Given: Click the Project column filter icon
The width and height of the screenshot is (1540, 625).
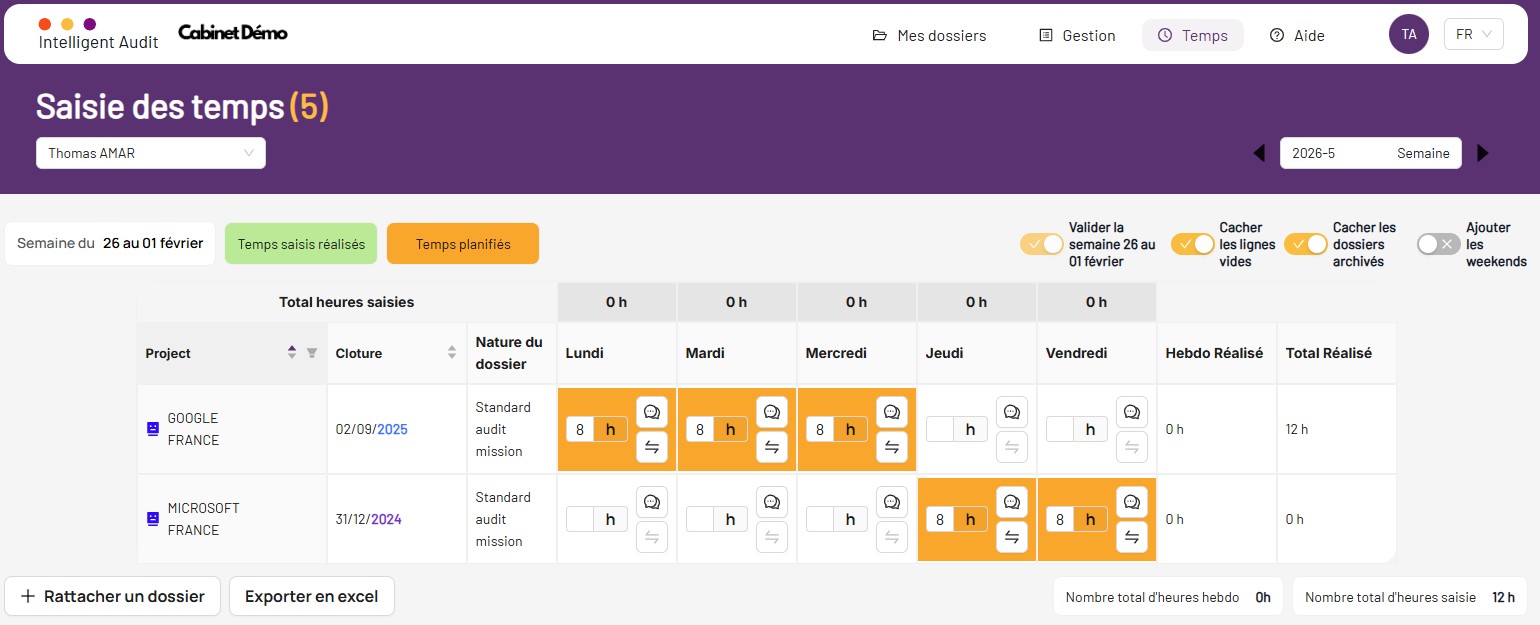Looking at the screenshot, I should pyautogui.click(x=311, y=353).
